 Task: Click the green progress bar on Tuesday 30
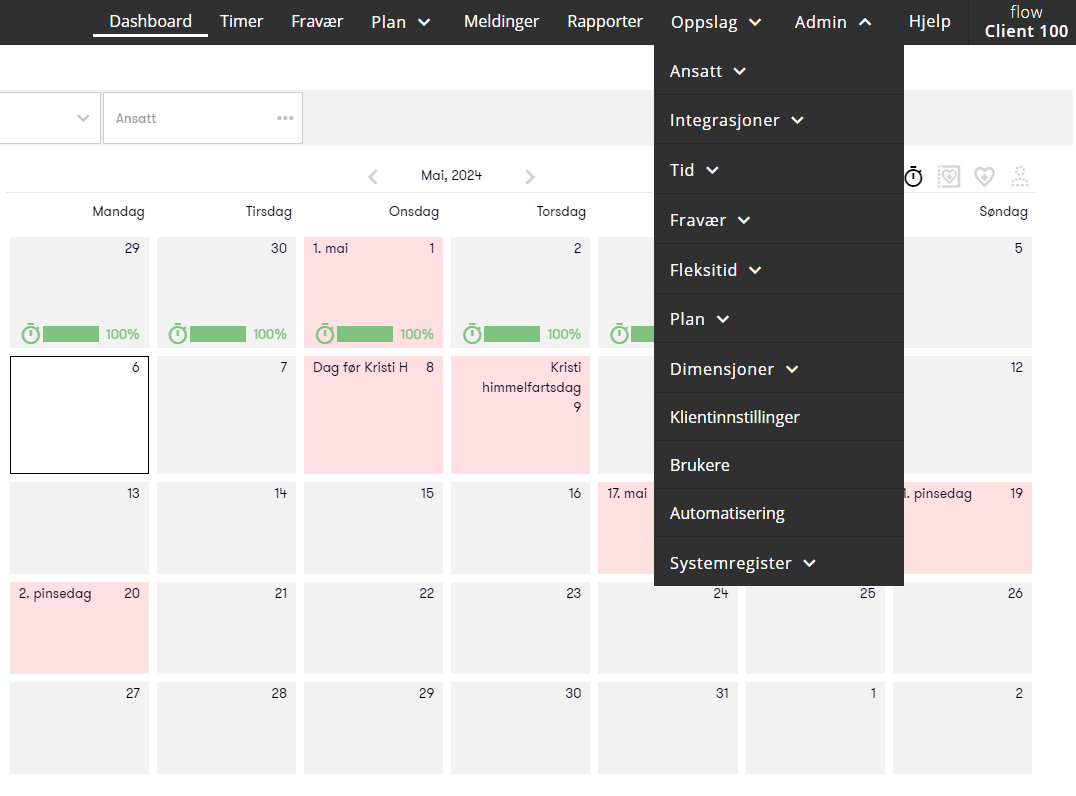tap(218, 334)
